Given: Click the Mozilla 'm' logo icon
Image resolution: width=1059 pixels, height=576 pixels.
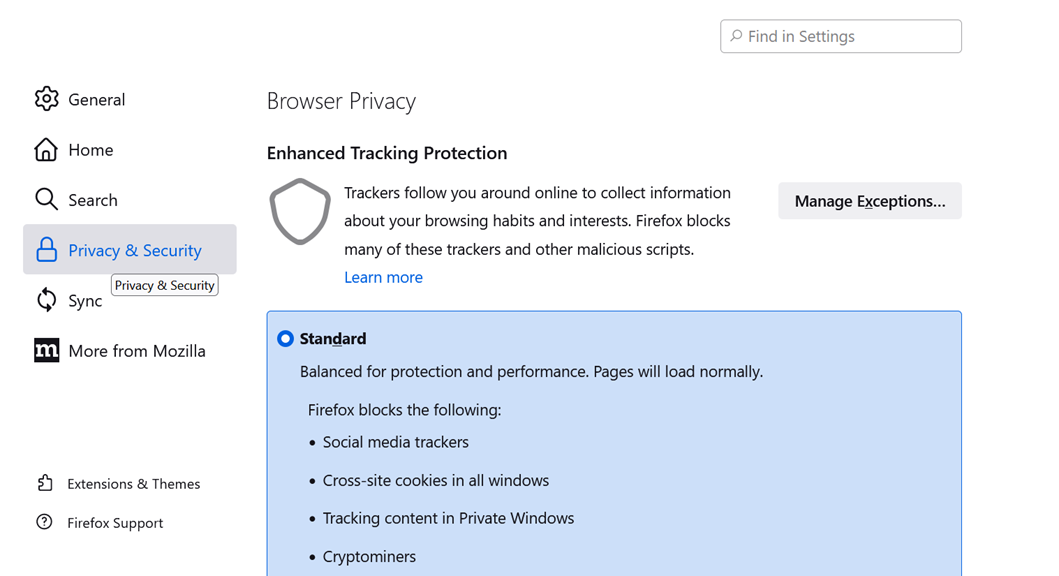Looking at the screenshot, I should point(46,350).
